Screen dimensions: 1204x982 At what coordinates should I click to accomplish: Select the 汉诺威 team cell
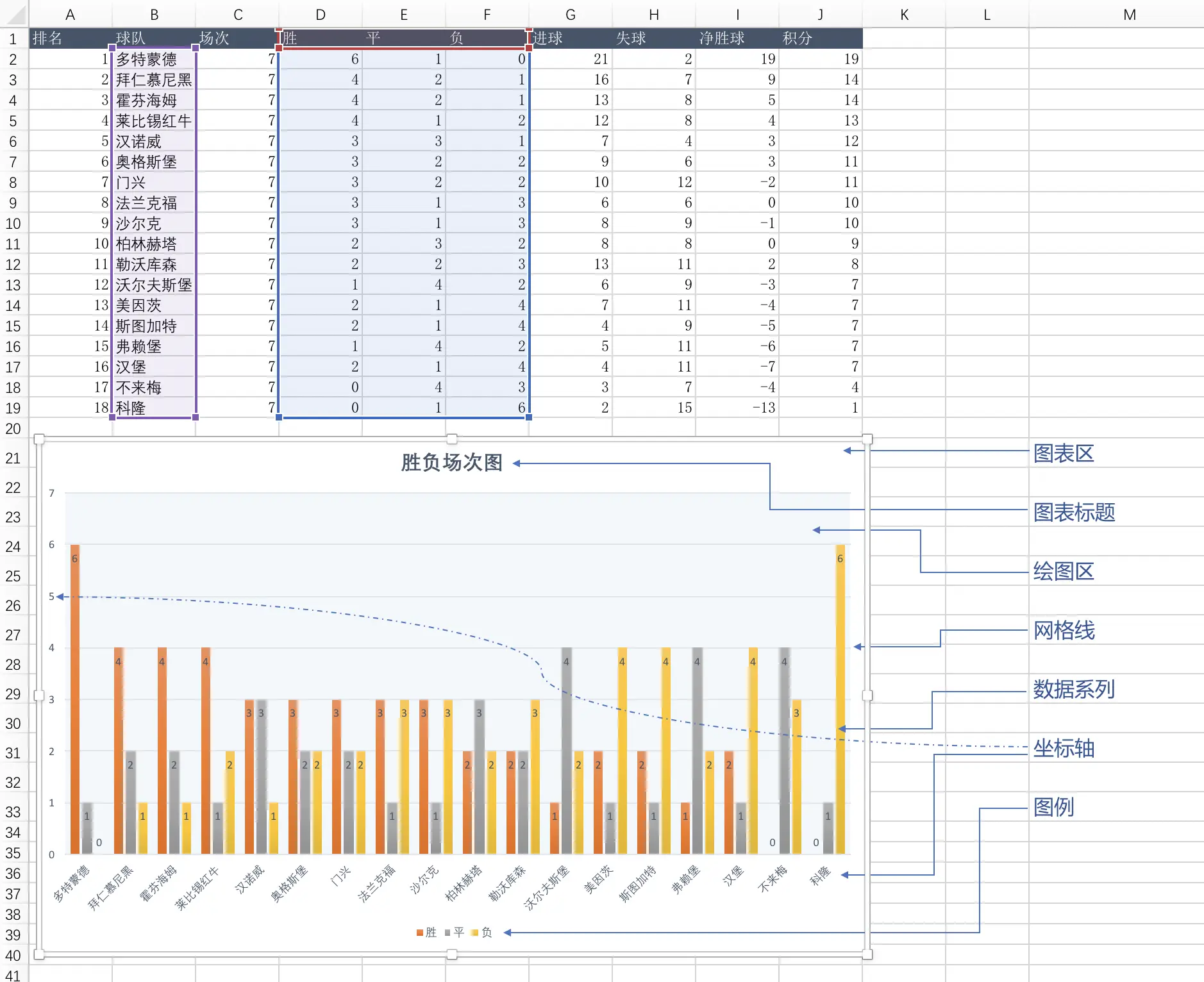tap(154, 141)
